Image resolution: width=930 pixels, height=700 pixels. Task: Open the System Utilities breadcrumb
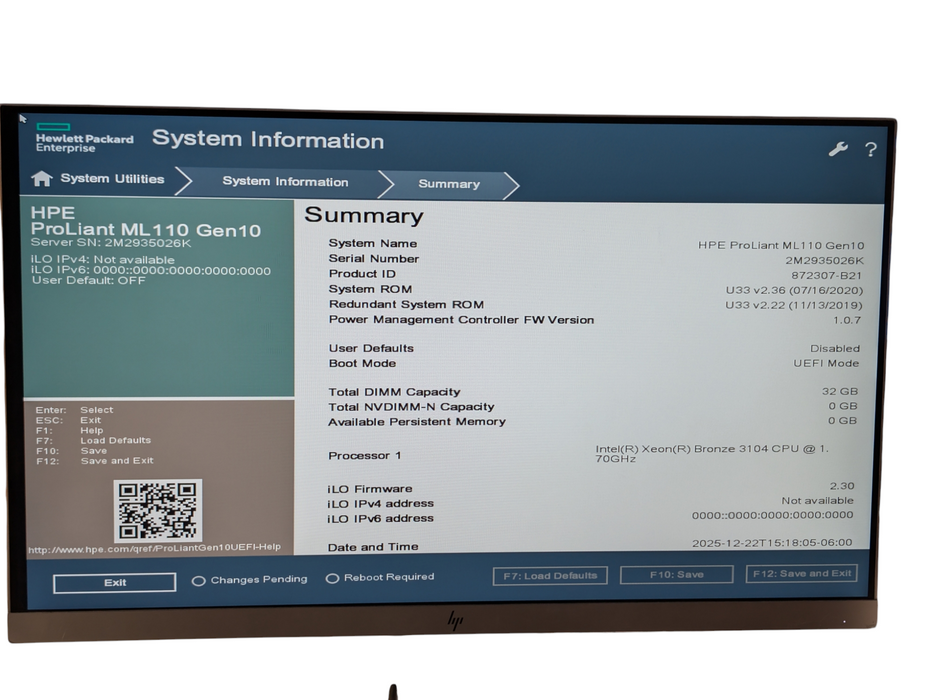click(112, 179)
